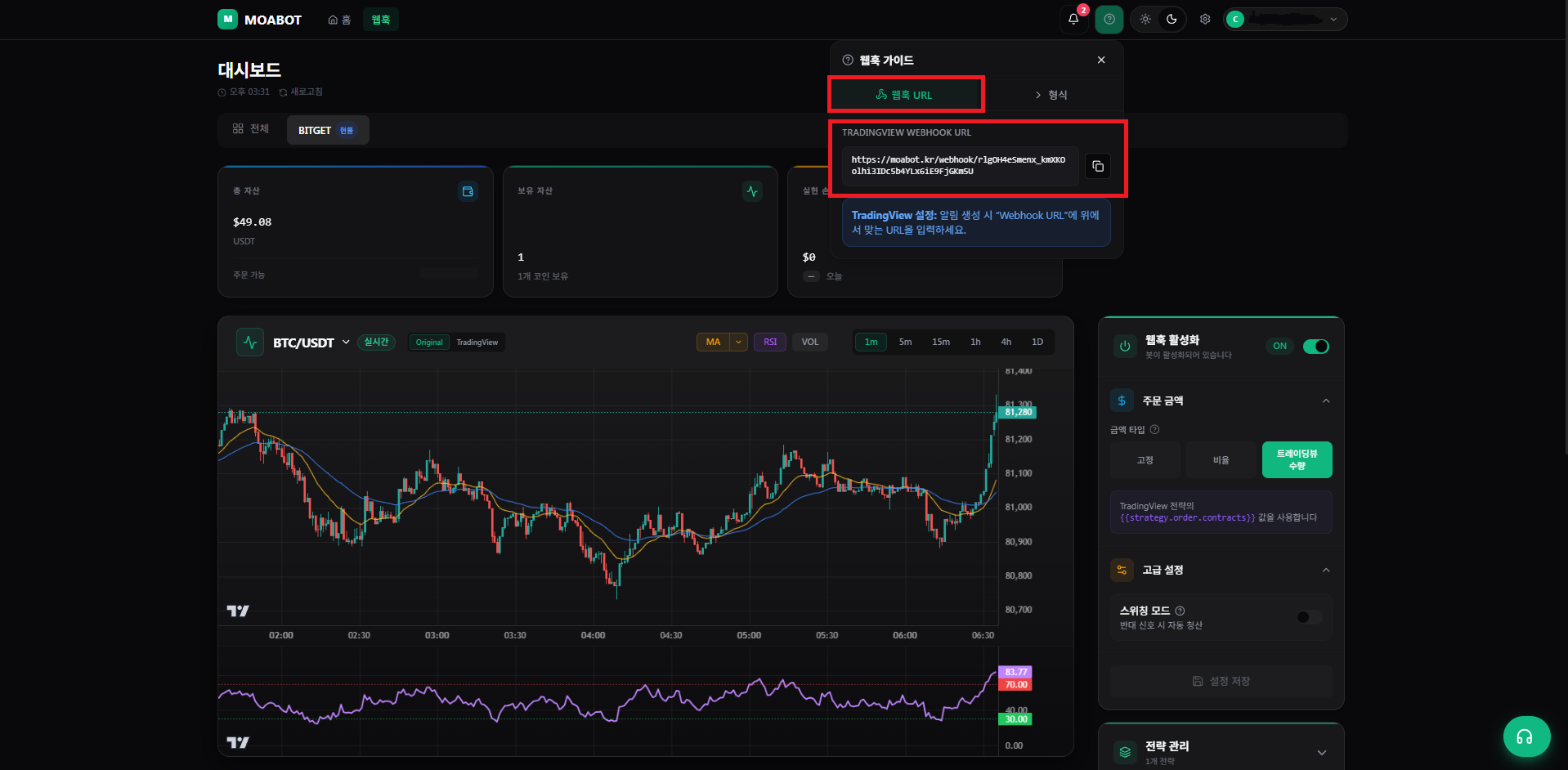Open the support headset chat button
The height and width of the screenshot is (770, 1568).
pos(1526,737)
